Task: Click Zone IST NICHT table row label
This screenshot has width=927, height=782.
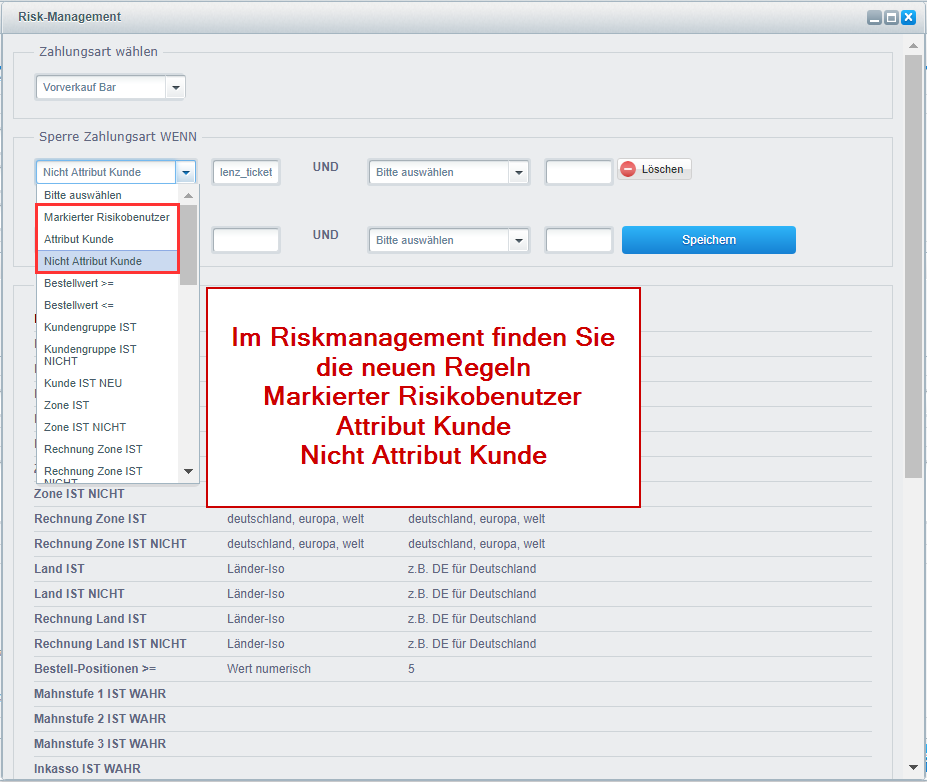Action: (x=79, y=494)
